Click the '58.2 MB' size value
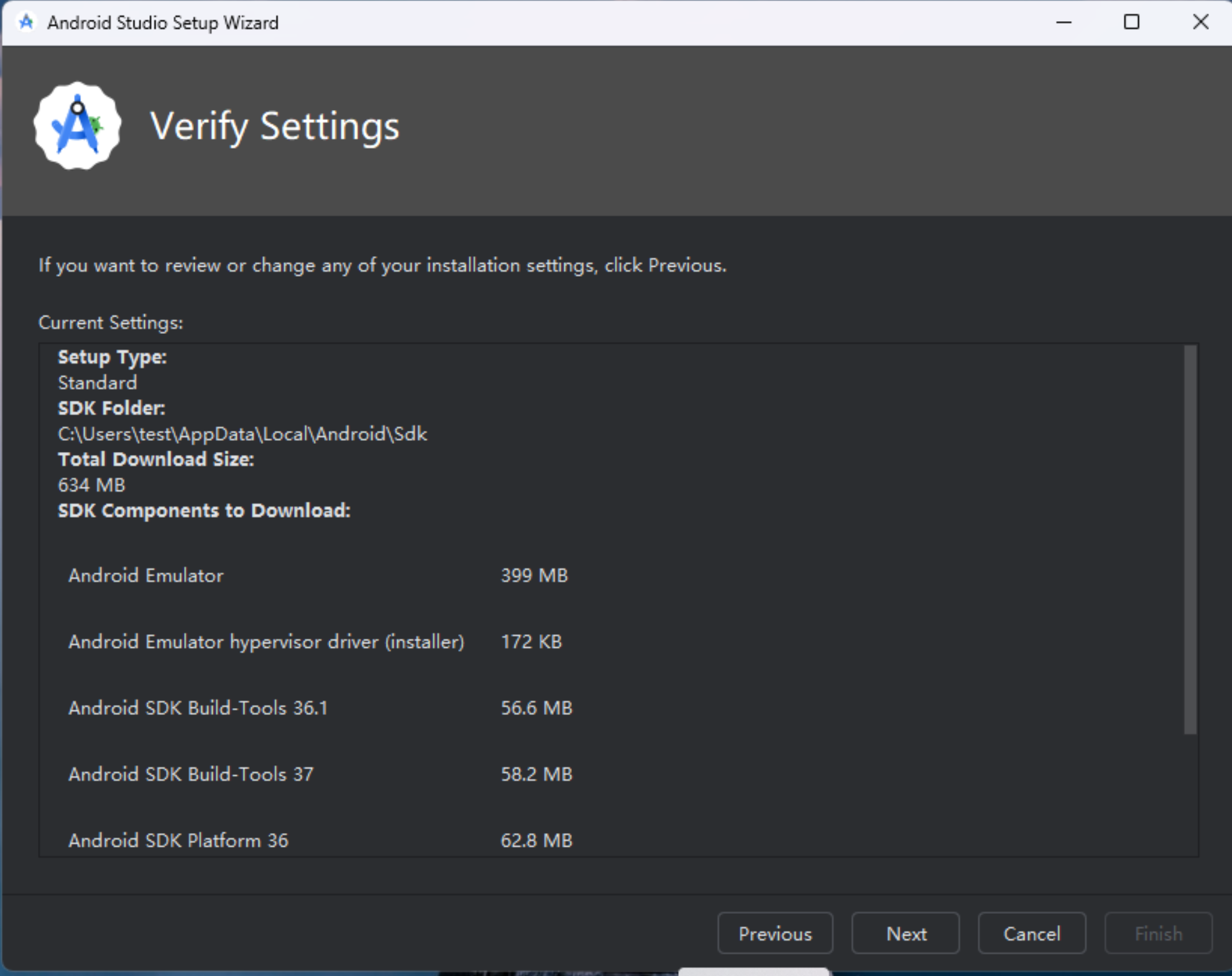Image resolution: width=1232 pixels, height=976 pixels. pos(536,774)
